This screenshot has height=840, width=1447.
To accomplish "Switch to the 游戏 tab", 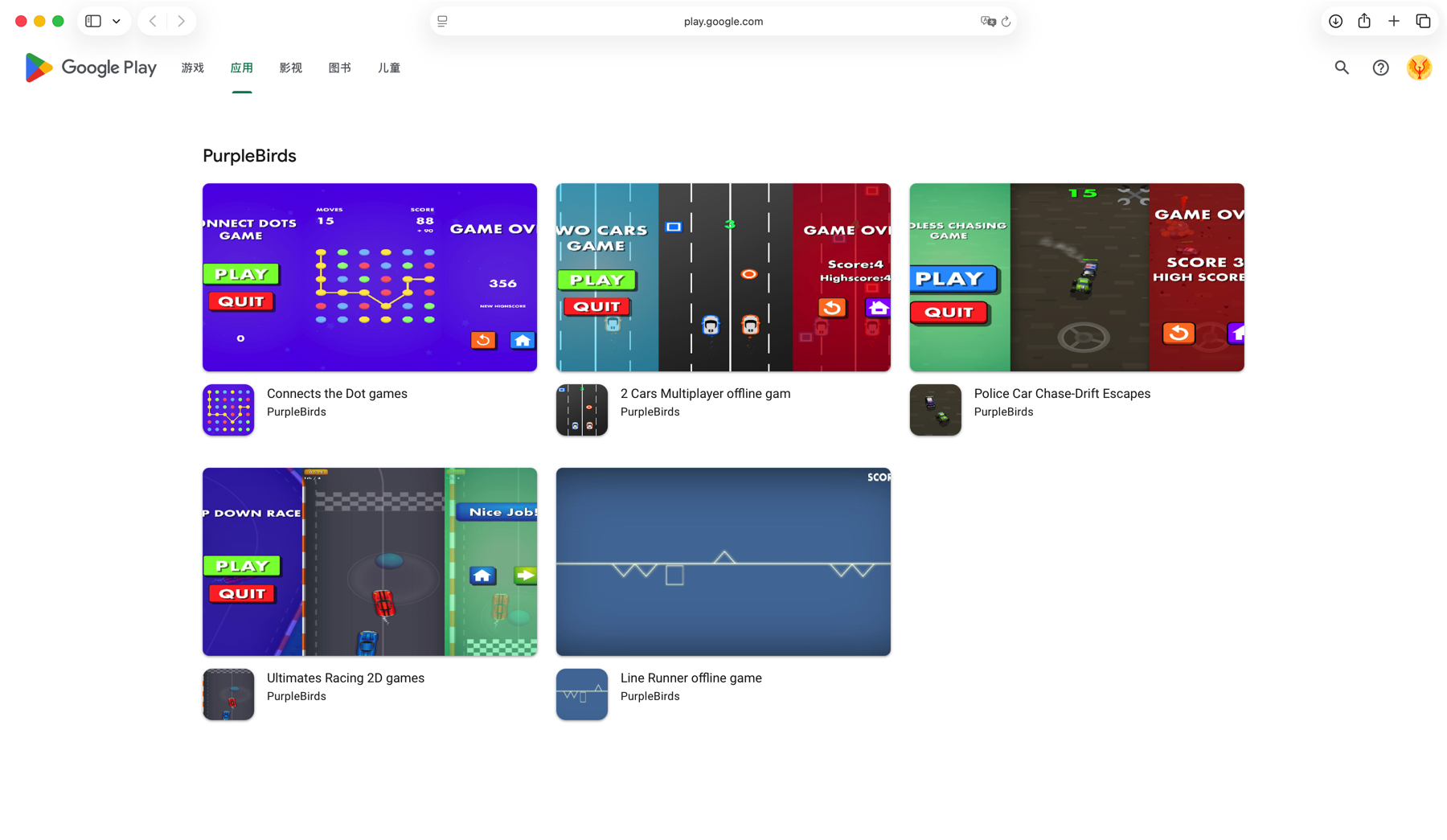I will [x=193, y=68].
